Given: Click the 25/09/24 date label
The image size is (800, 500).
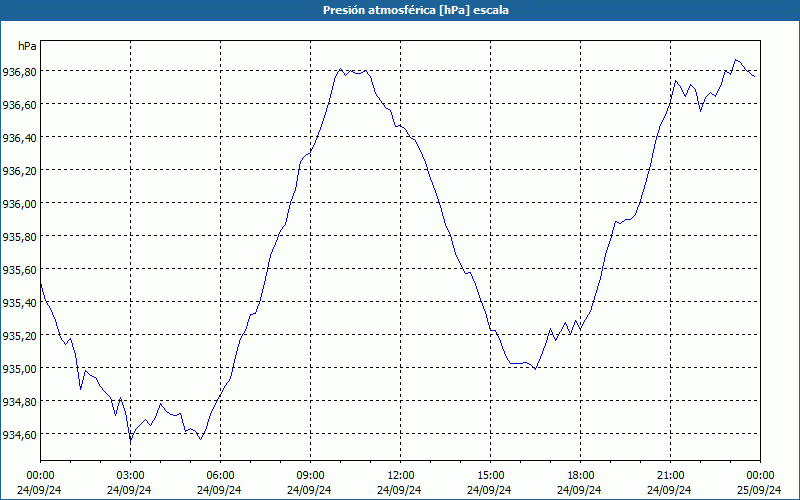Looking at the screenshot, I should (x=759, y=490).
